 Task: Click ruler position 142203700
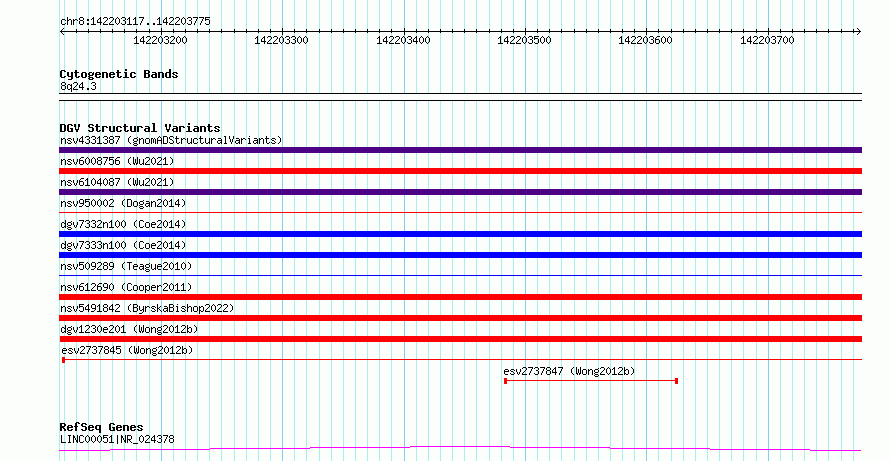[x=767, y=40]
